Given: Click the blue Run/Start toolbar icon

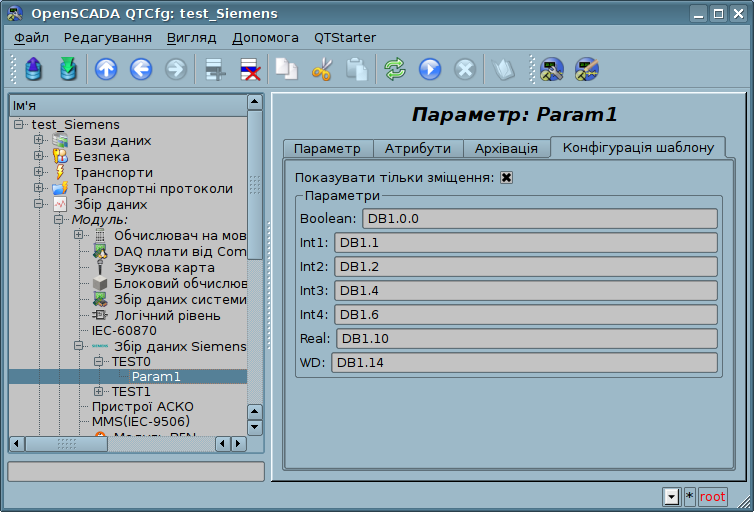Looking at the screenshot, I should click(x=430, y=69).
